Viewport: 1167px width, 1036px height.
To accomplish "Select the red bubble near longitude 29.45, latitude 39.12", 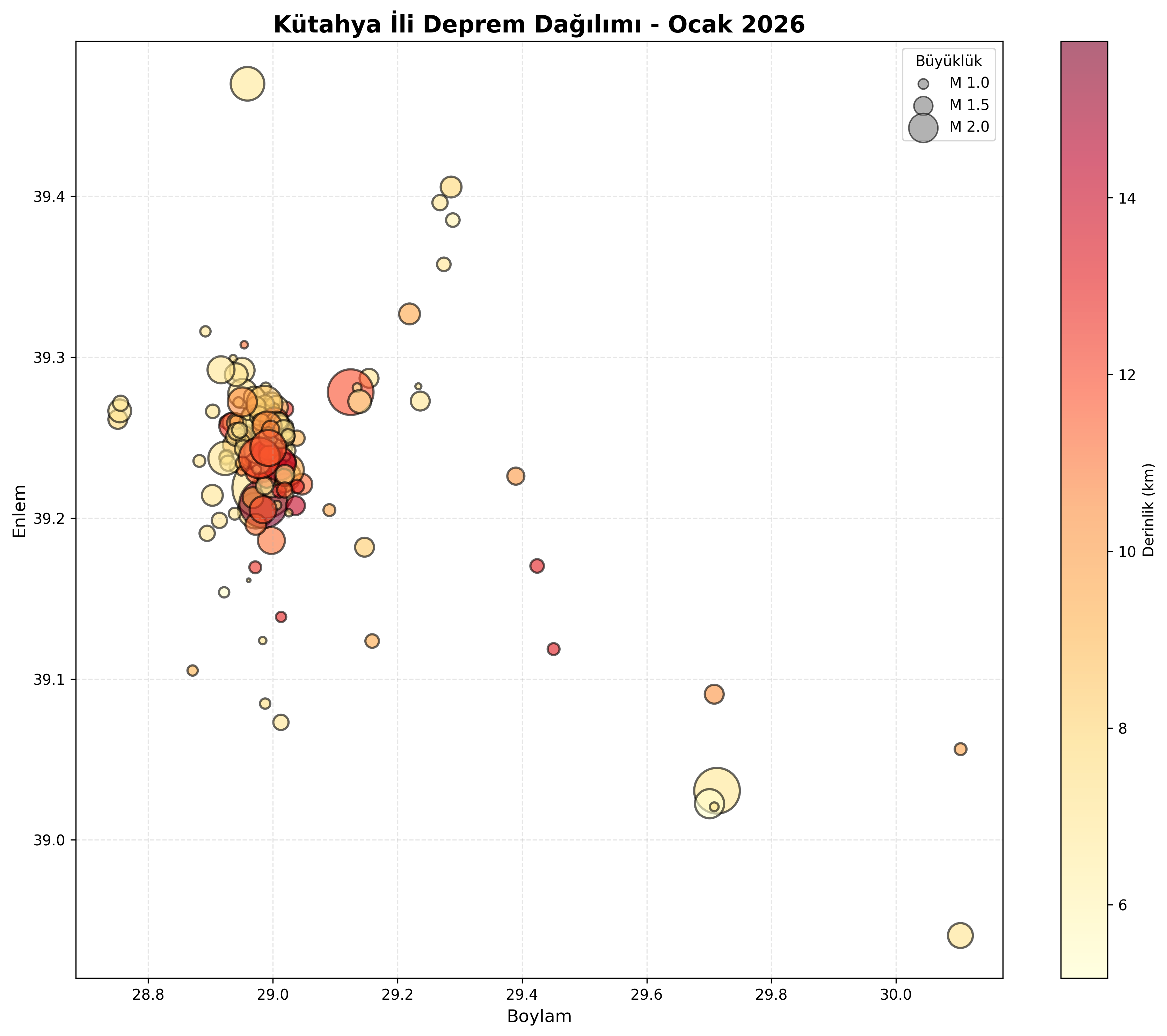I will click(553, 649).
